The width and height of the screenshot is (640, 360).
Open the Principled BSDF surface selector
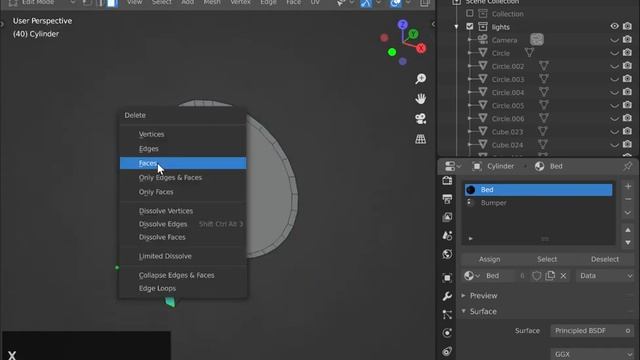pyautogui.click(x=592, y=331)
